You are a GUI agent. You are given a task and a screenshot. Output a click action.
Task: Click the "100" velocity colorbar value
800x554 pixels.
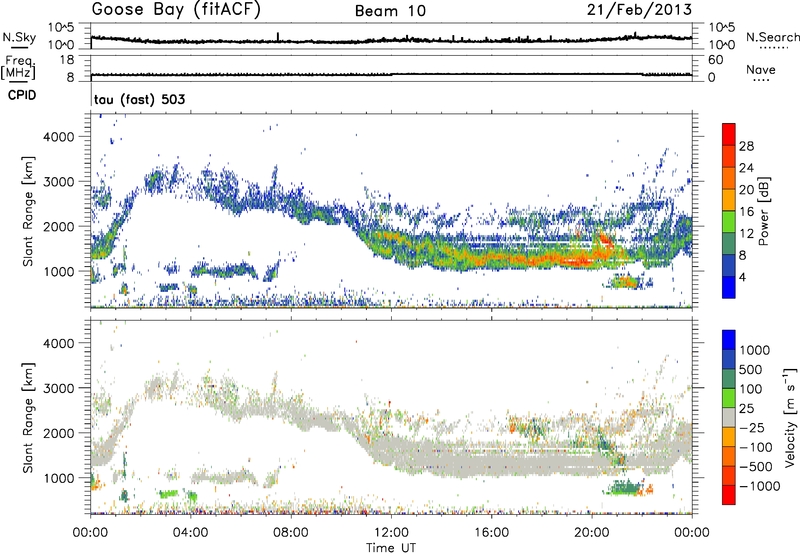[x=751, y=389]
